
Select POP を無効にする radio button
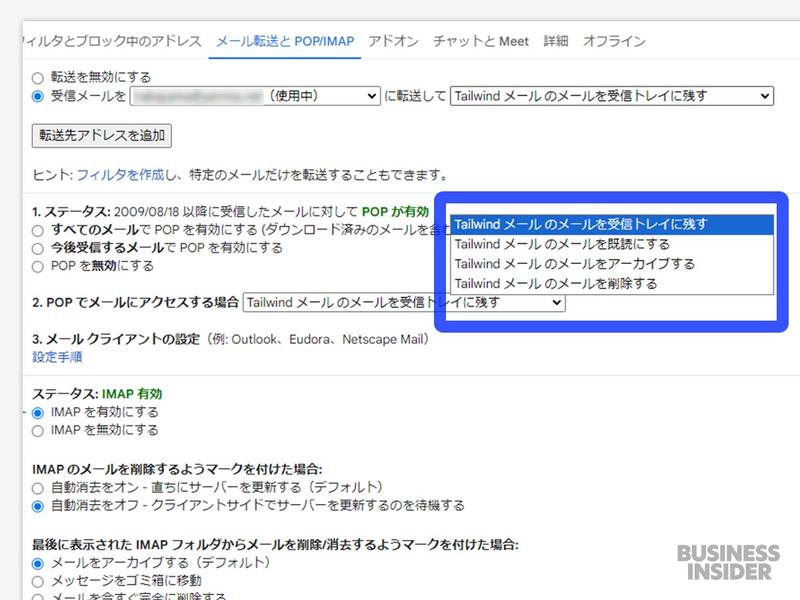pos(37,267)
